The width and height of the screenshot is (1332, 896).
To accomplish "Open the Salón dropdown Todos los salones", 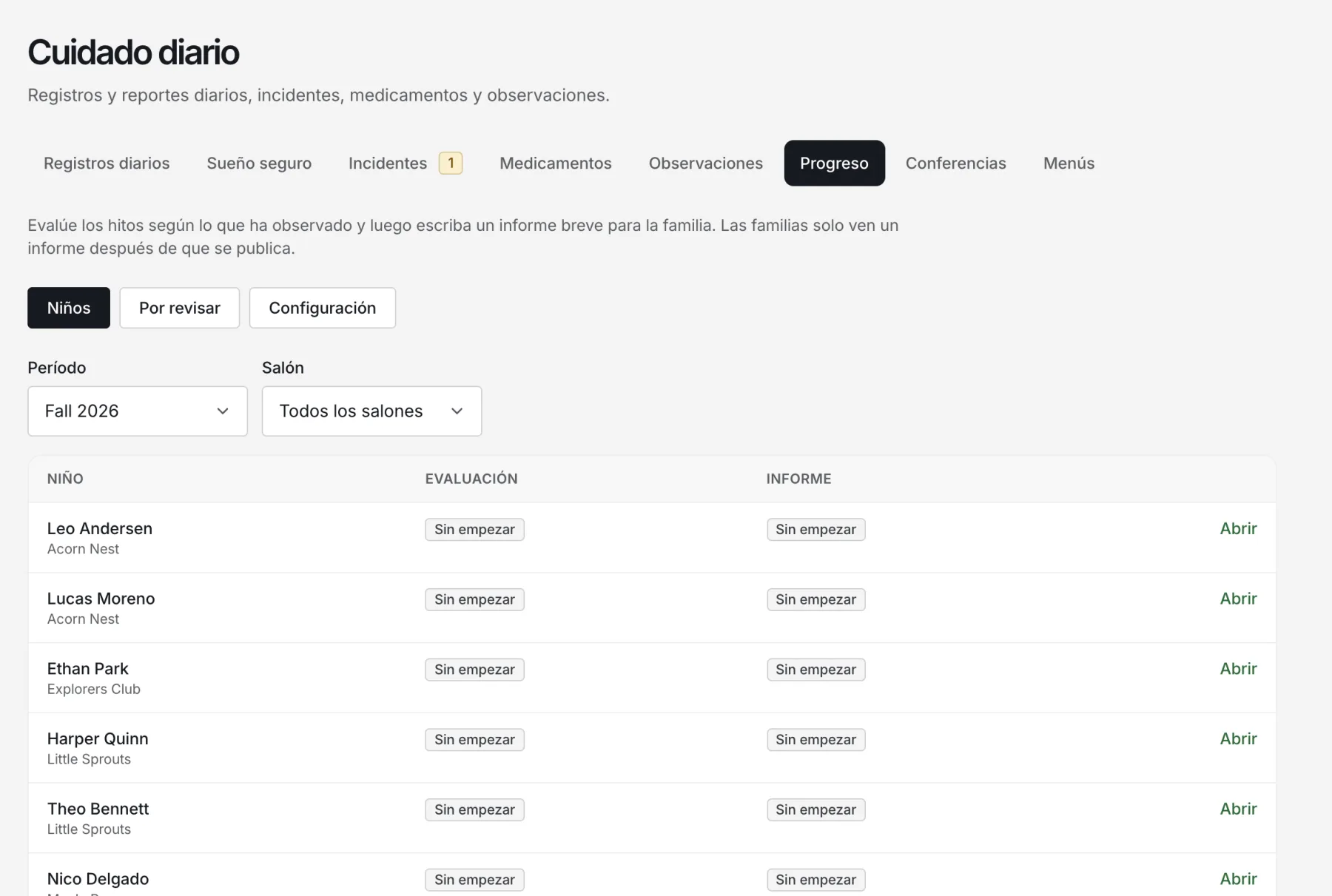I will [371, 411].
